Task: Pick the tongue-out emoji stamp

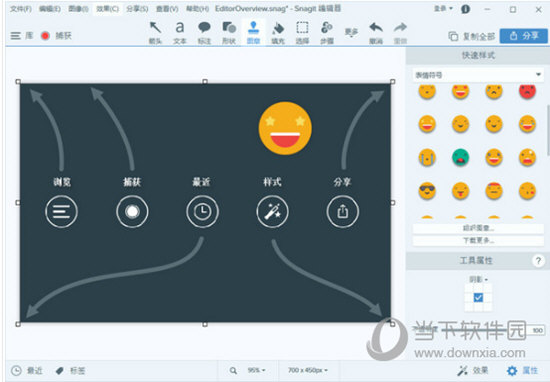Action: (x=460, y=191)
